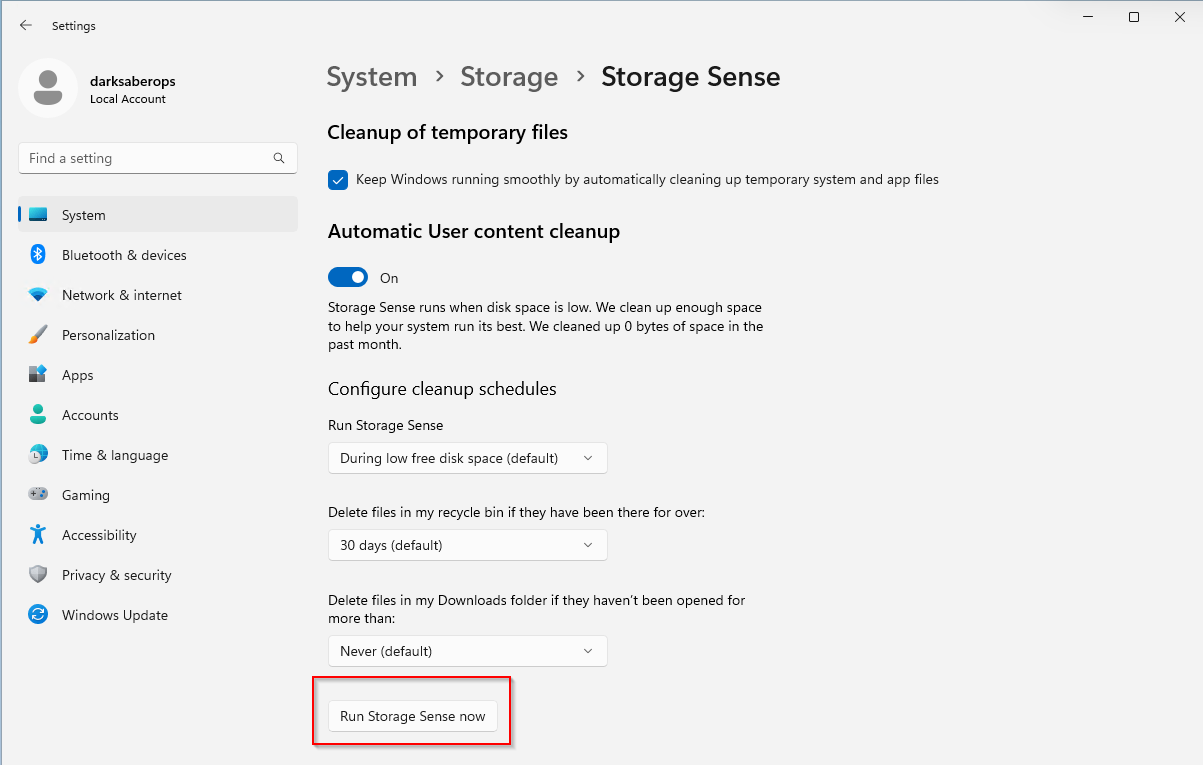This screenshot has height=765, width=1203.
Task: Click the Gaming controller icon
Action: point(37,495)
